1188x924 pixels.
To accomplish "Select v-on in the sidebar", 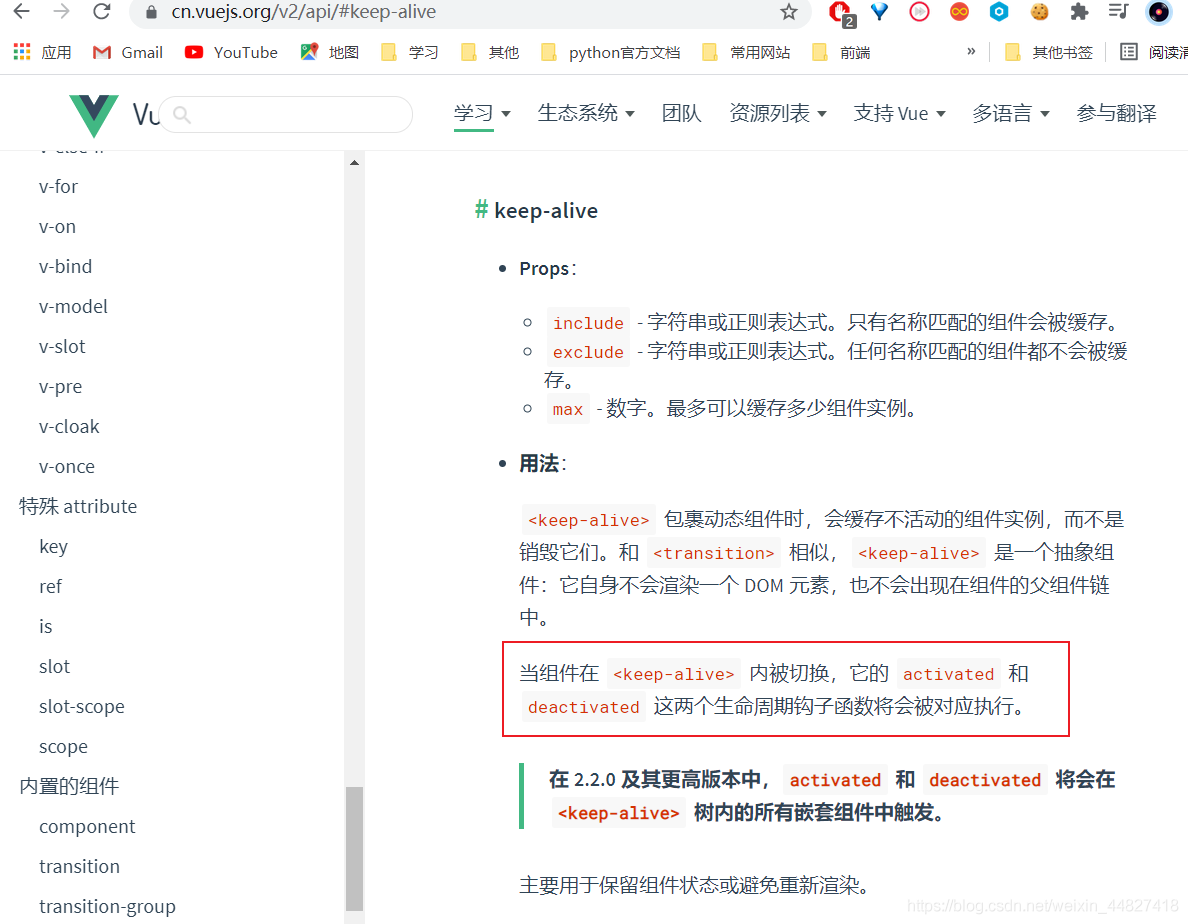I will [58, 226].
